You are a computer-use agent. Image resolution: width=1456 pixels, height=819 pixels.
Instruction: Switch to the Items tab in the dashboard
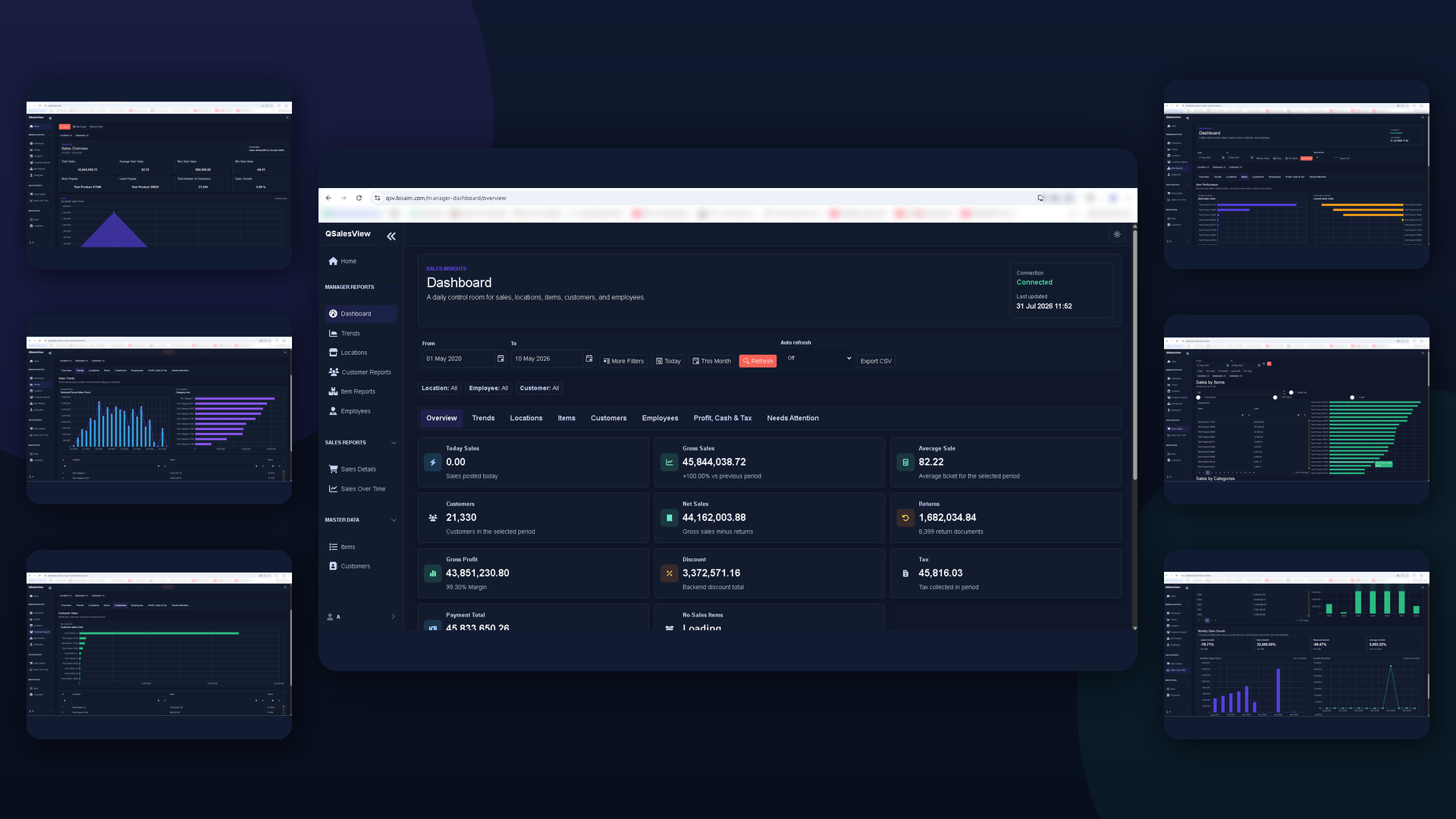click(566, 418)
